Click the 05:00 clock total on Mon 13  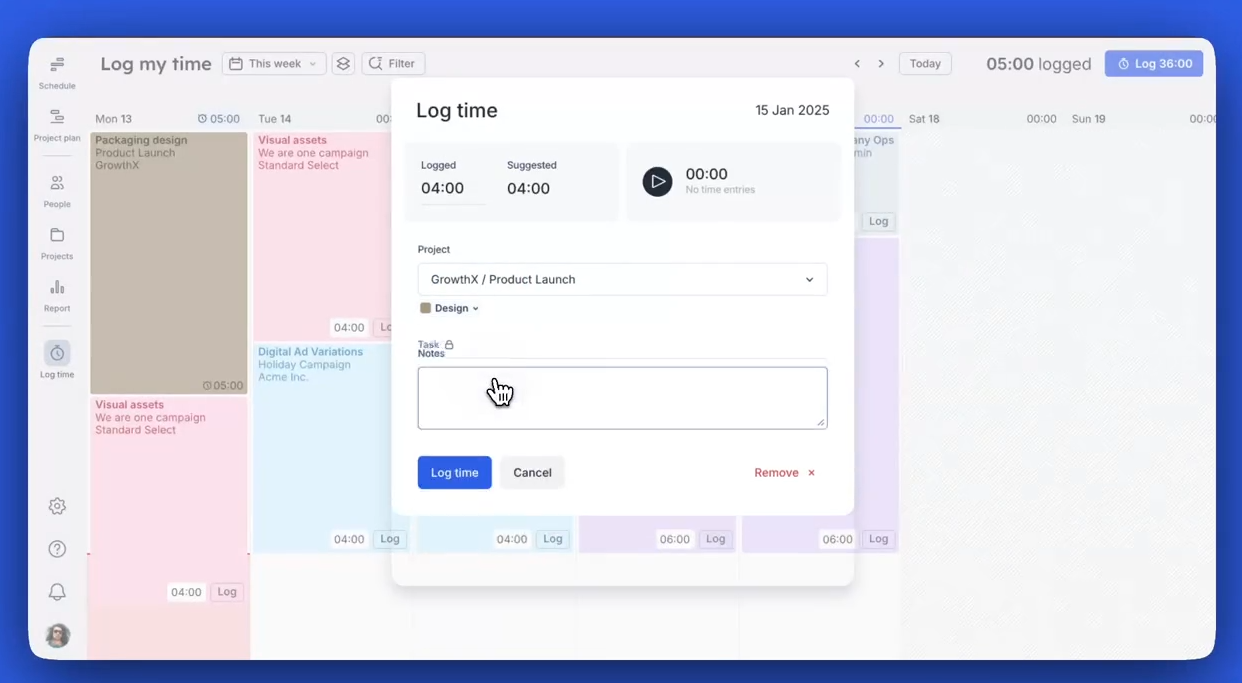pyautogui.click(x=219, y=119)
